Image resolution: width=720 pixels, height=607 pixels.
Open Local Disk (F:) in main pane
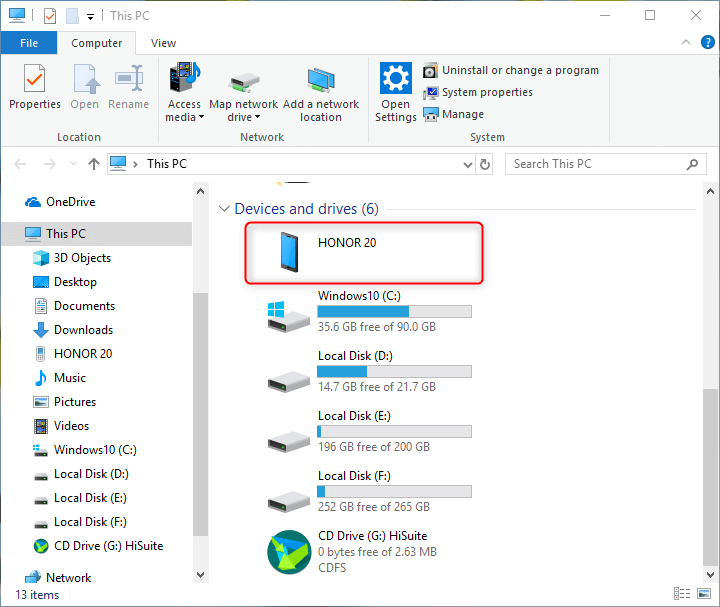click(370, 492)
